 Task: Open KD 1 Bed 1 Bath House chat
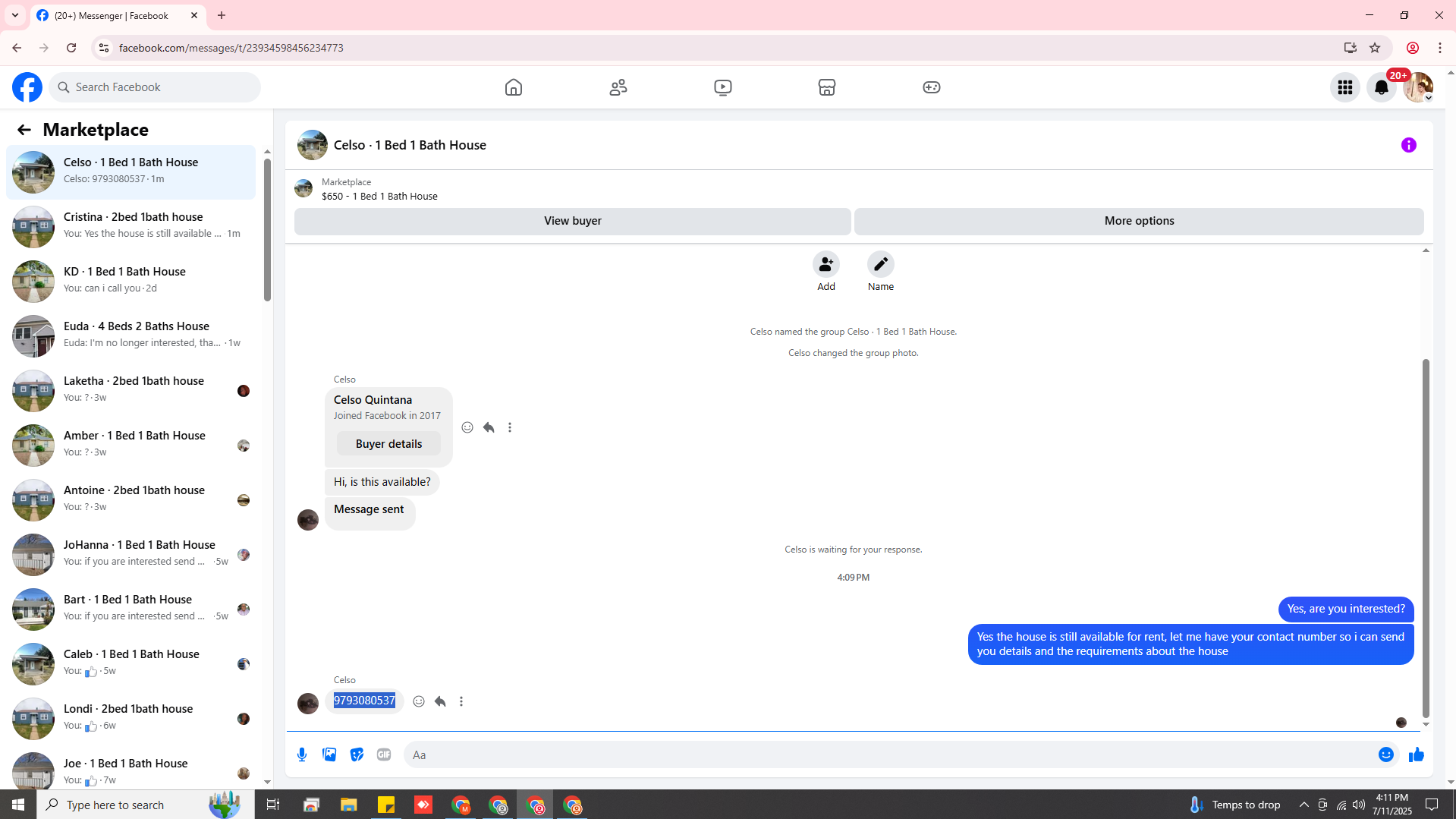point(131,281)
